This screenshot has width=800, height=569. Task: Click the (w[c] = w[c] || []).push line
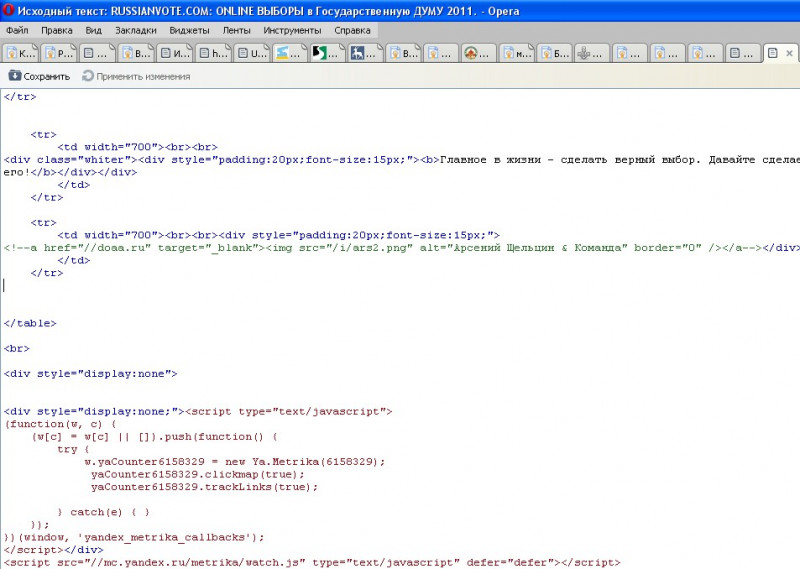[155, 437]
